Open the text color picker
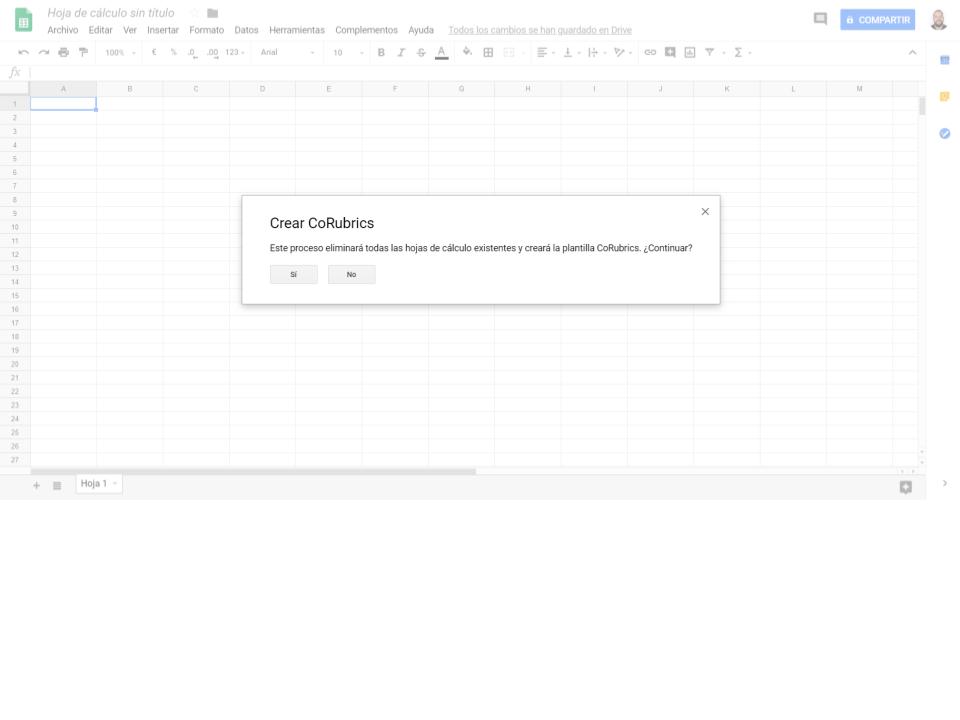The width and height of the screenshot is (960, 720). tap(442, 52)
